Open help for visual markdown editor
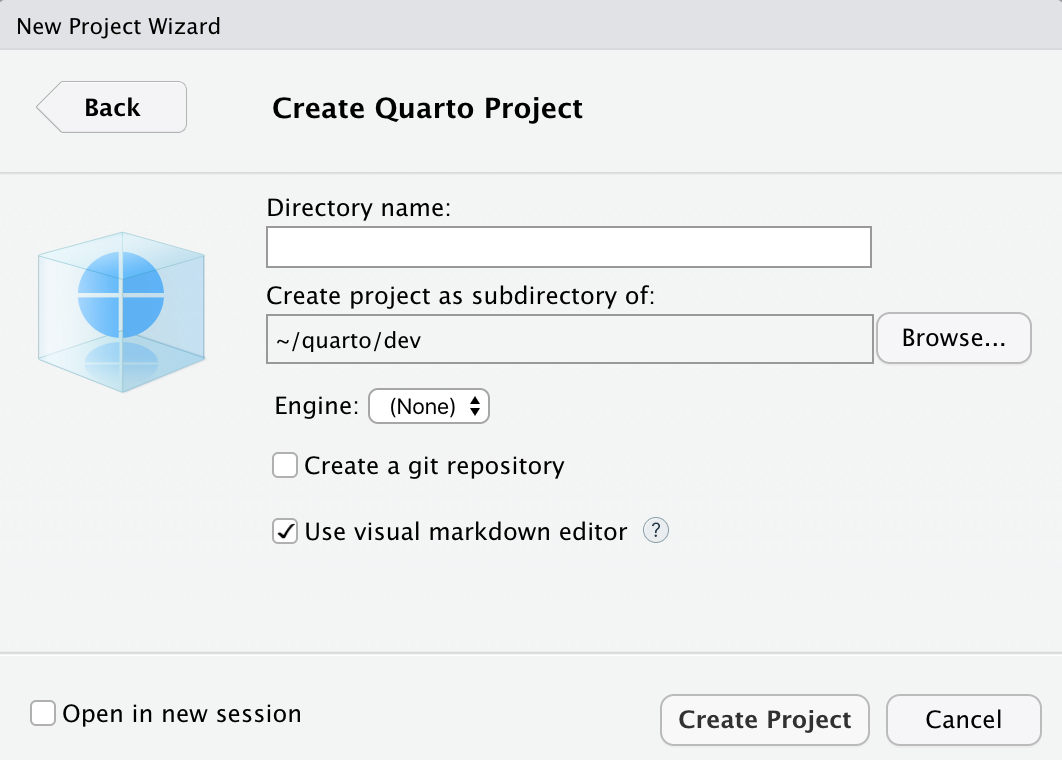This screenshot has height=760, width=1062. [656, 530]
